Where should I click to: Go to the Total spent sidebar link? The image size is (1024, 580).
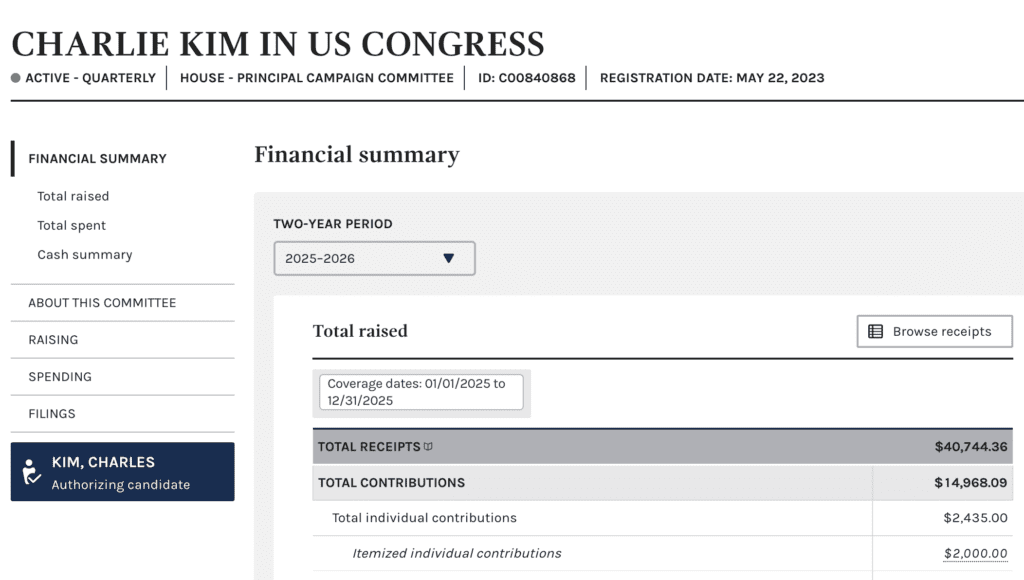[71, 225]
